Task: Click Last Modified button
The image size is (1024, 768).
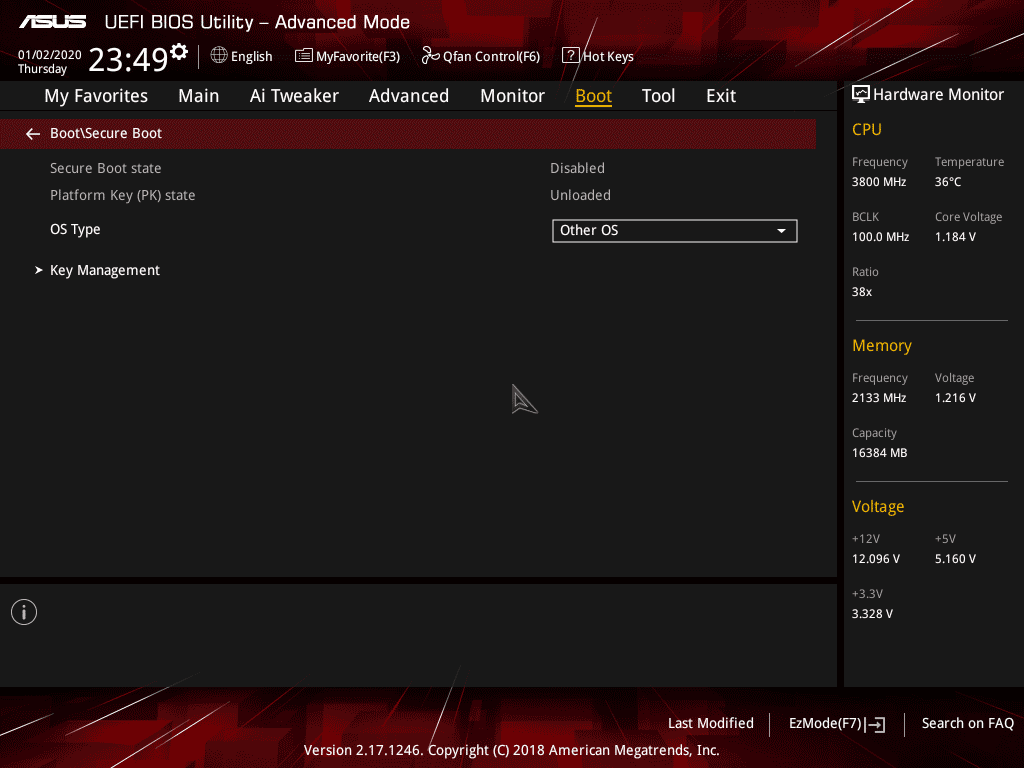Action: pyautogui.click(x=711, y=724)
